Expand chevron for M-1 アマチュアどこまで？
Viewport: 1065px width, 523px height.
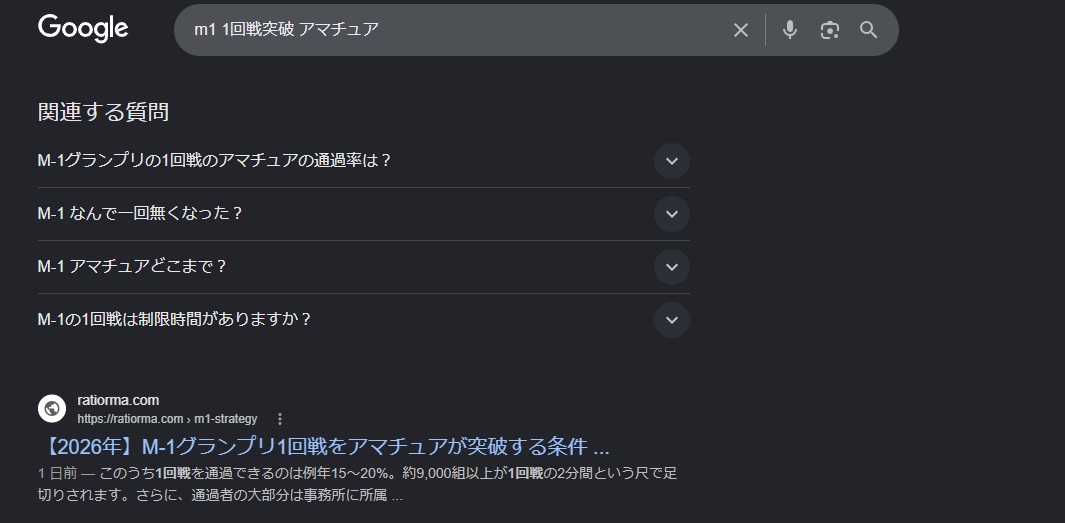672,267
